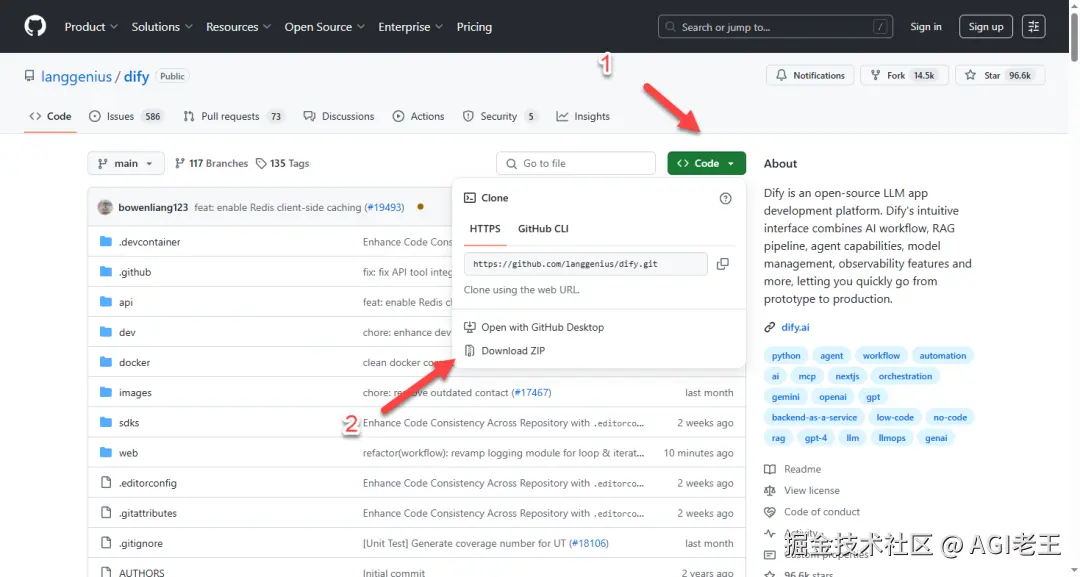The height and width of the screenshot is (577, 1080).
Task: Open the dify repository name link
Action: click(x=136, y=76)
